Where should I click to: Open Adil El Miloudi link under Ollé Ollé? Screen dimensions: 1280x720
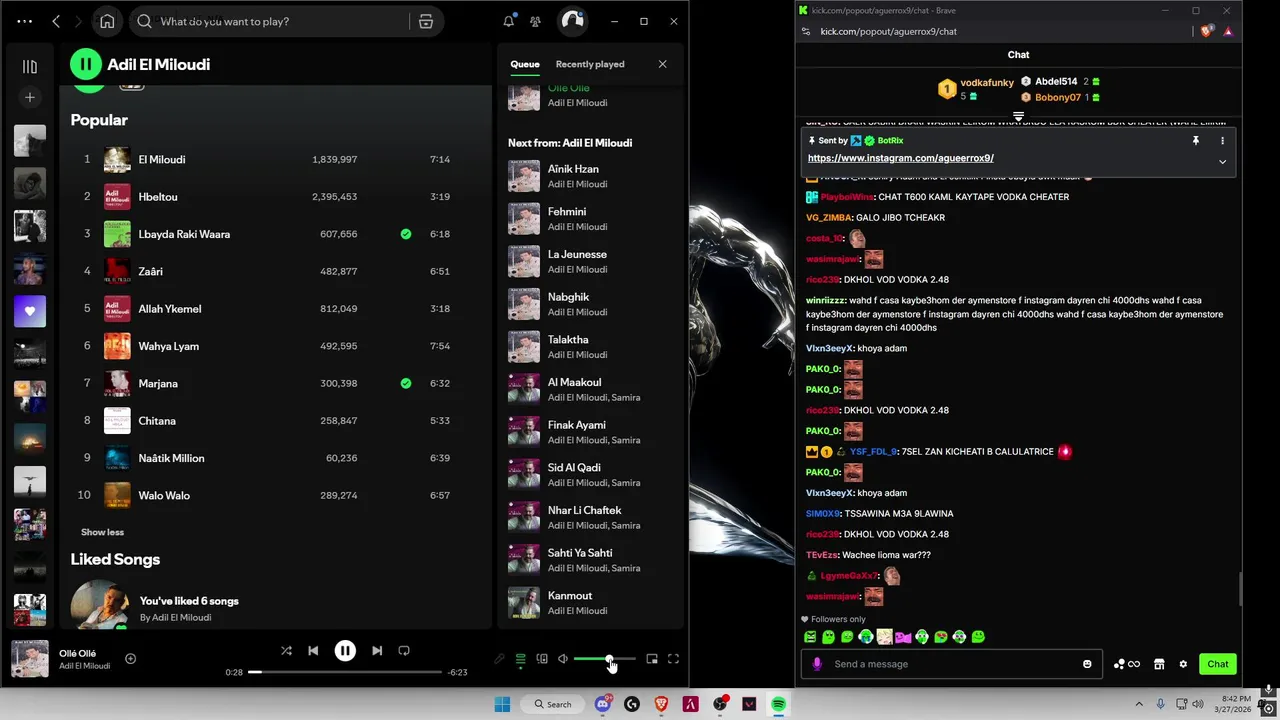pyautogui.click(x=84, y=666)
